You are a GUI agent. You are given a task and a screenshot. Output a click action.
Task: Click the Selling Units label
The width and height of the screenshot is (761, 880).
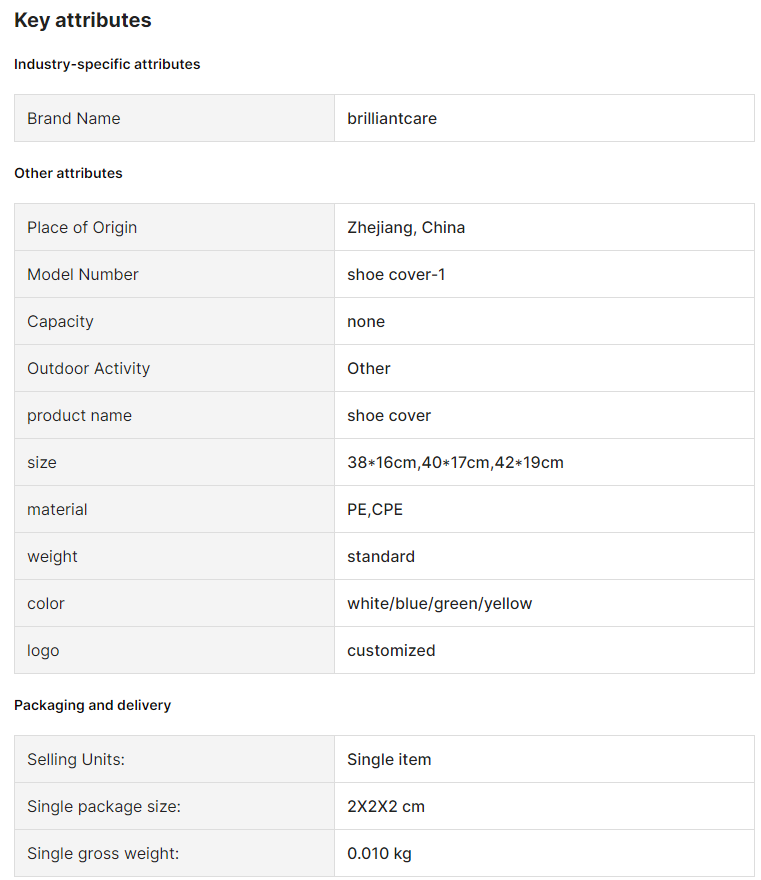(x=76, y=759)
